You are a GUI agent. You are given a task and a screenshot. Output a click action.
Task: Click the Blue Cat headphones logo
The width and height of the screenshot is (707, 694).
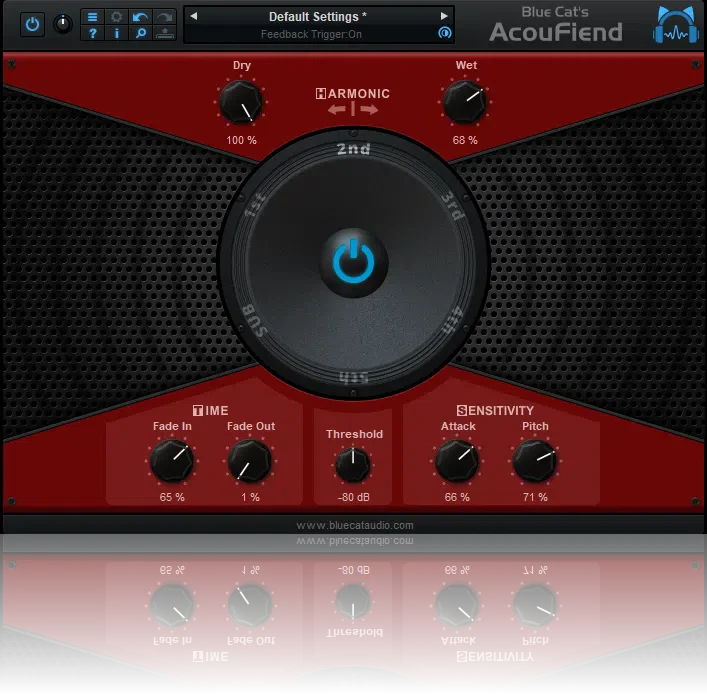coord(676,25)
